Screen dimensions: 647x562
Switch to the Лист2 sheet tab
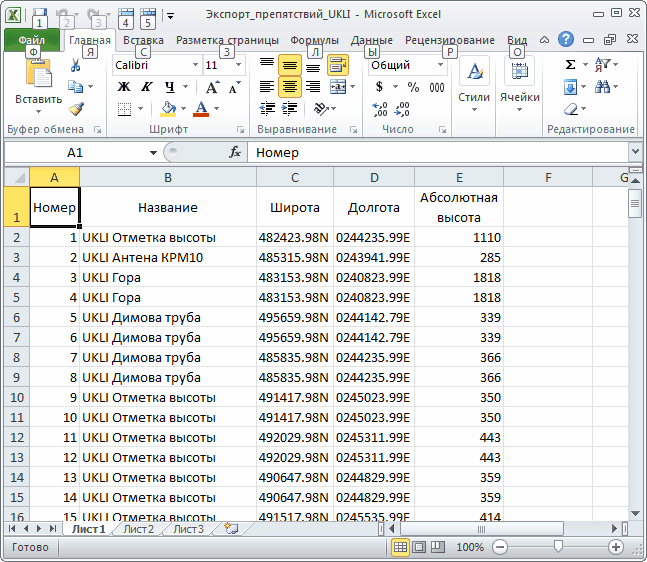pyautogui.click(x=138, y=529)
